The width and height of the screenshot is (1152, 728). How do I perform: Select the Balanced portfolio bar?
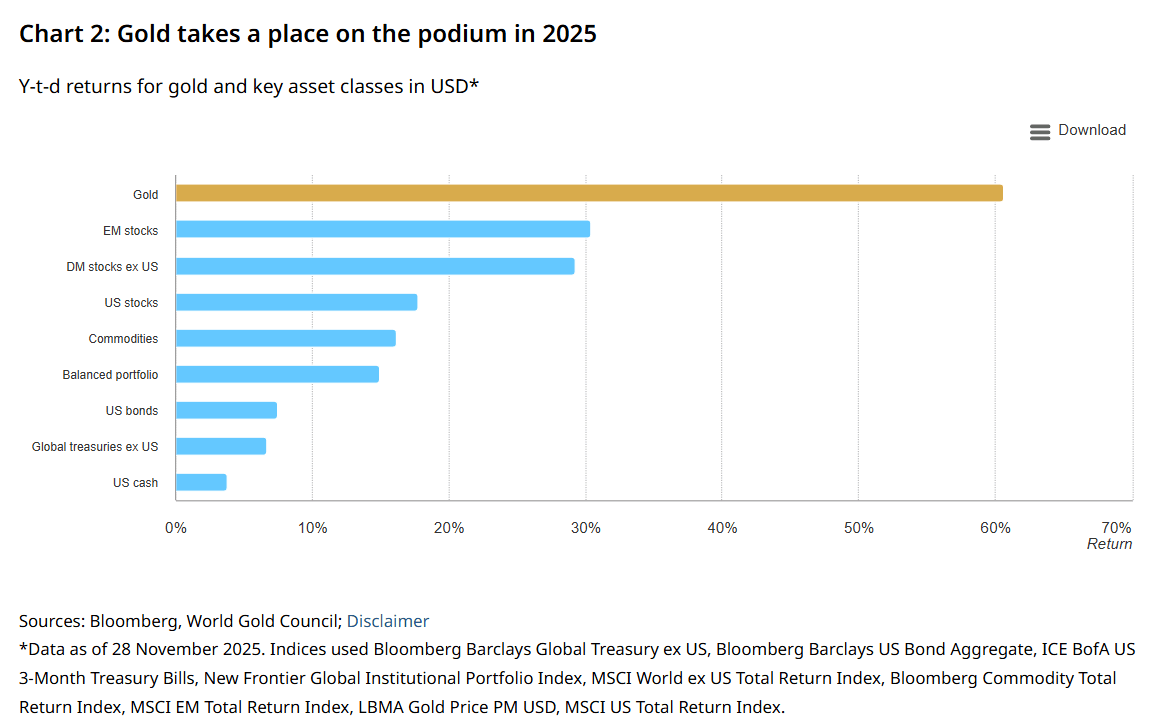click(x=278, y=374)
